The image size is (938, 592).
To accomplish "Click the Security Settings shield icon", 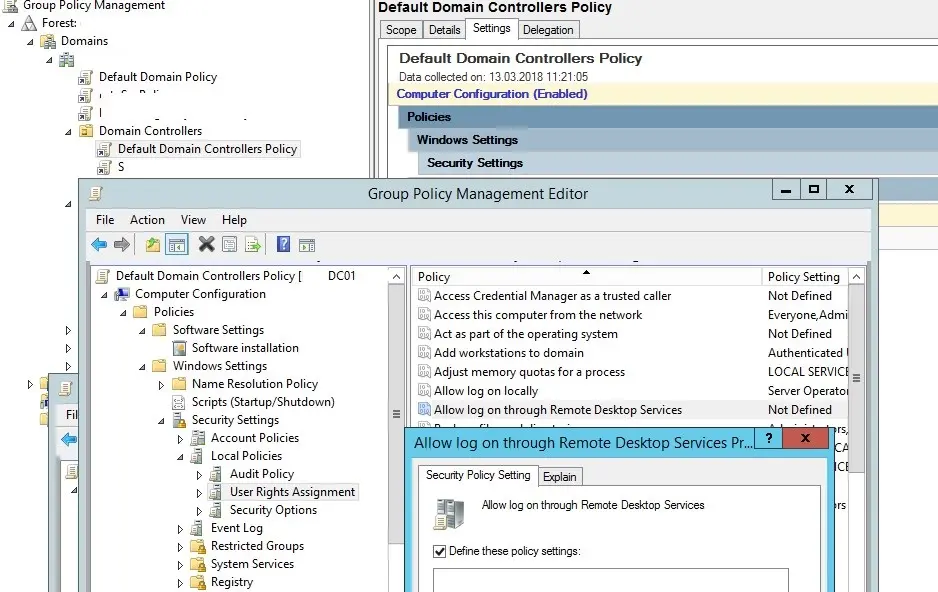I will pyautogui.click(x=179, y=420).
